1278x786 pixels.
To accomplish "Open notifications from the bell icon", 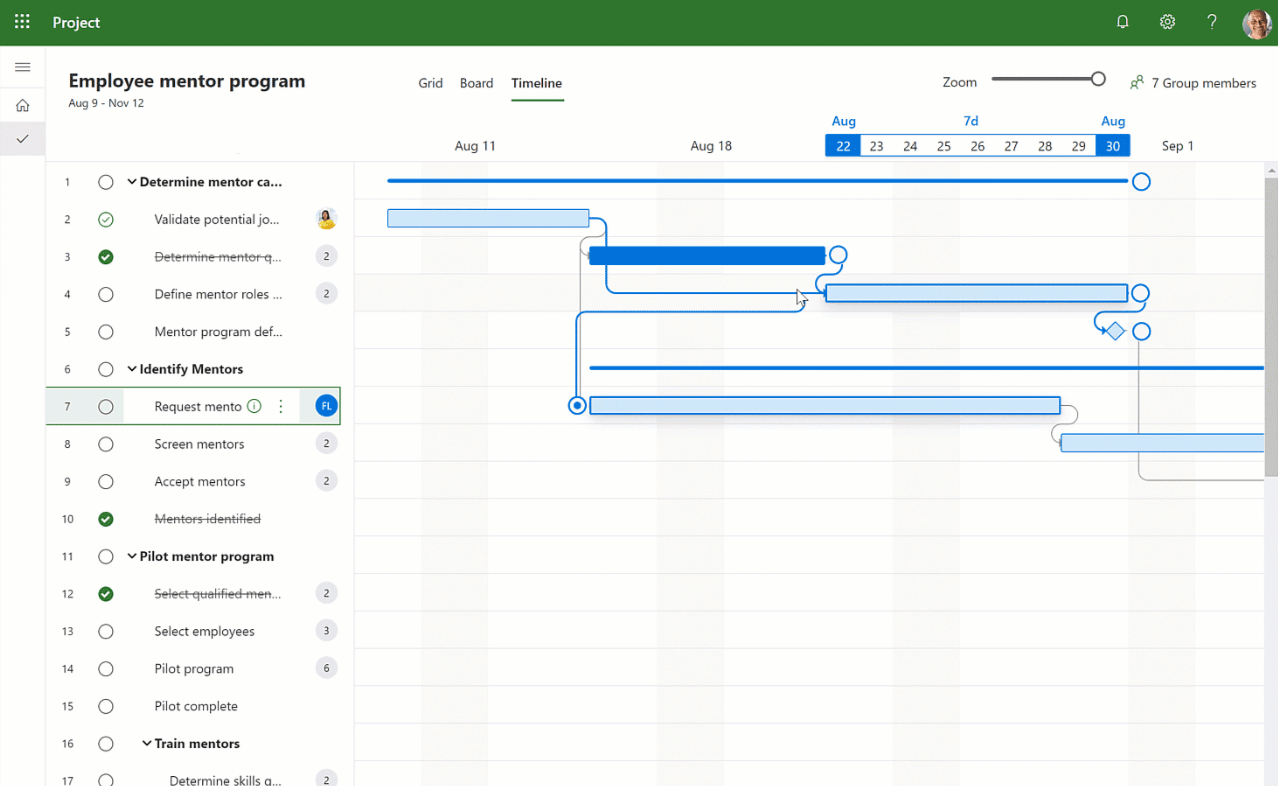I will point(1122,21).
